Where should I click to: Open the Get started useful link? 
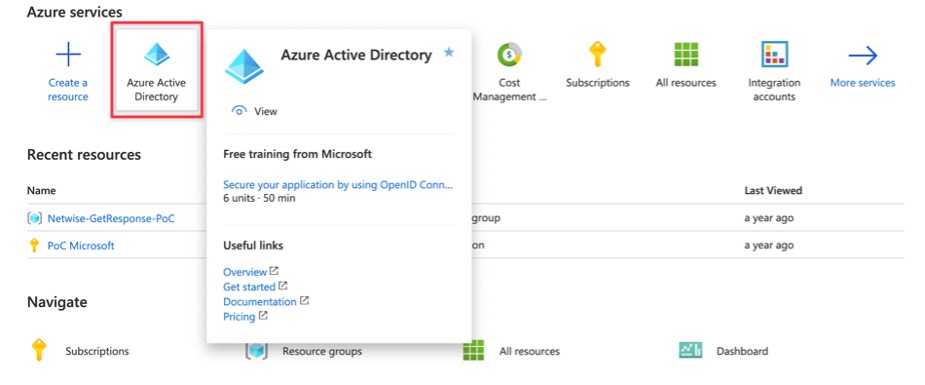coord(249,287)
